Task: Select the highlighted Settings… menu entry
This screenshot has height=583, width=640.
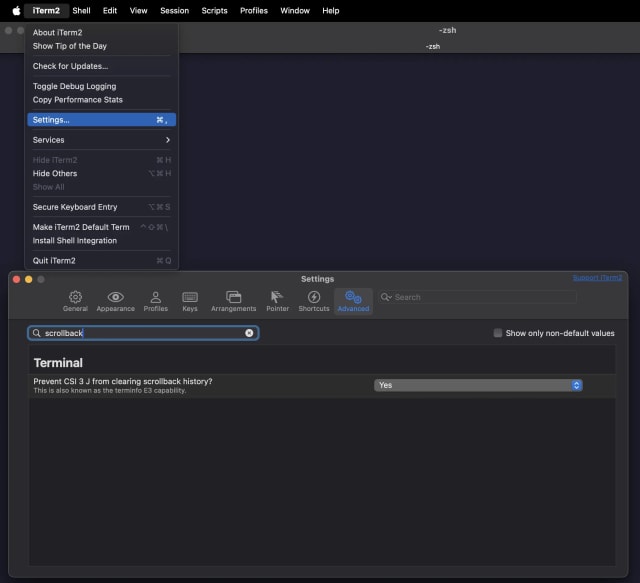Action: (102, 120)
